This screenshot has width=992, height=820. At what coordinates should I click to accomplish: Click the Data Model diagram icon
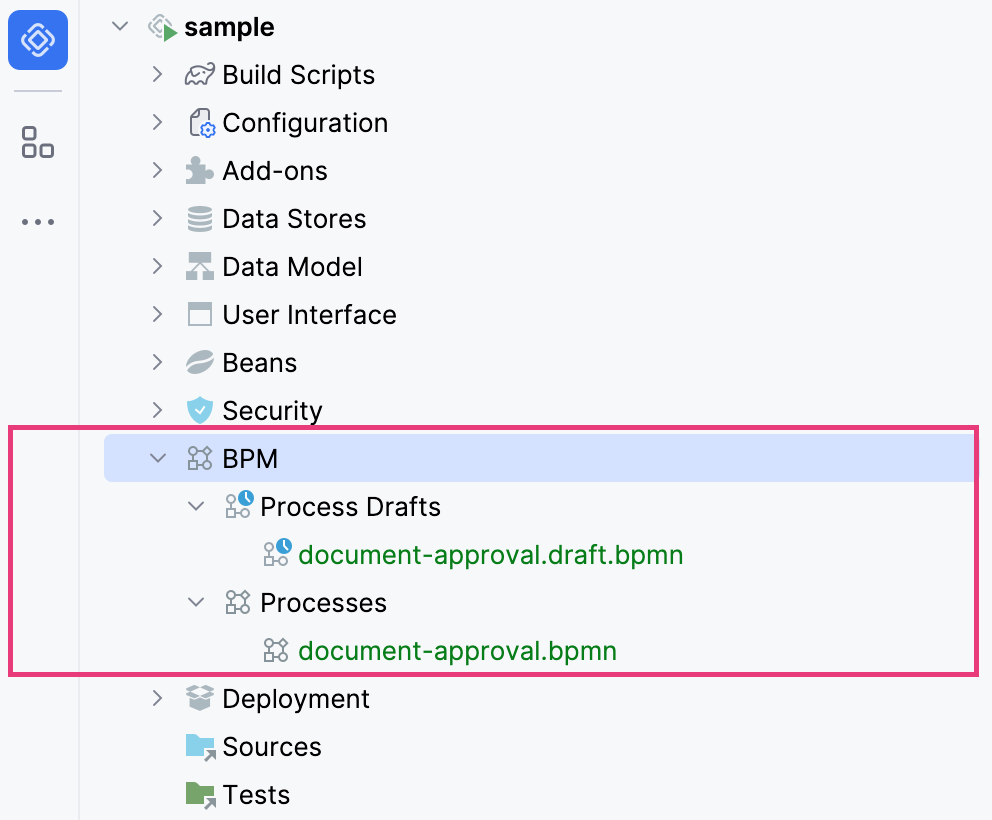[200, 267]
